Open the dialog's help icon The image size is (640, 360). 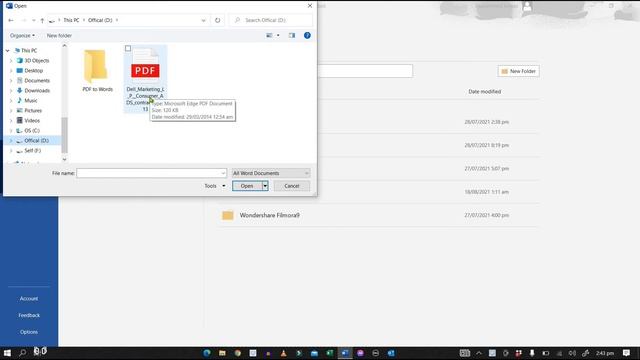307,36
